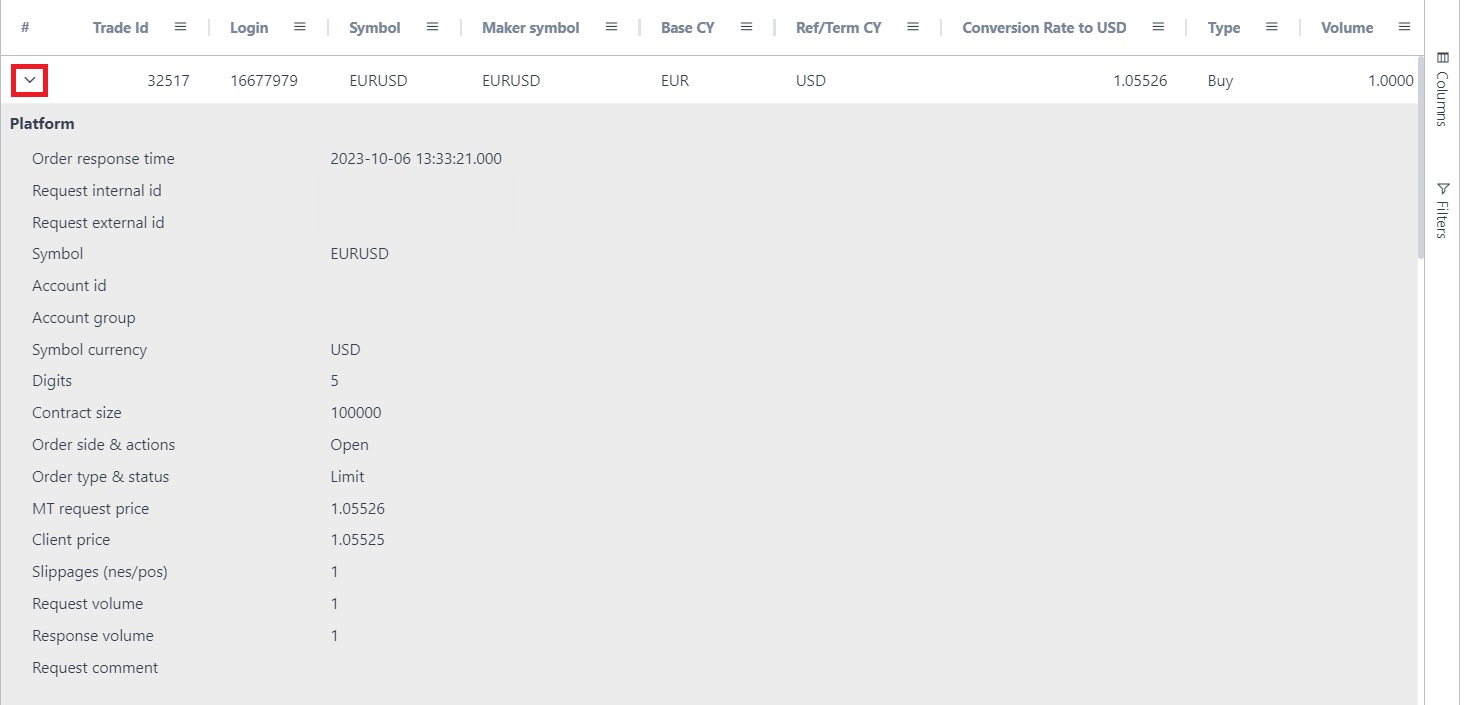Open the Symbol column menu icon

pos(432,27)
